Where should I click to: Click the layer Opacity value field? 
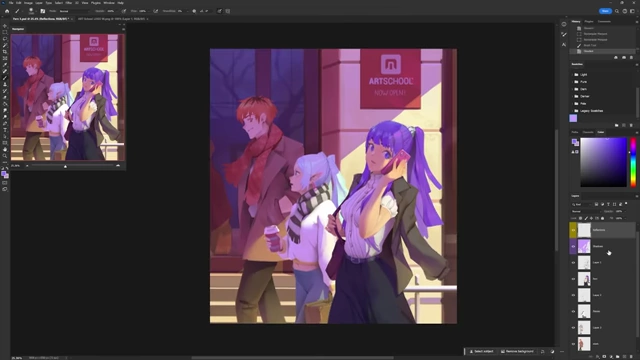pyautogui.click(x=619, y=211)
